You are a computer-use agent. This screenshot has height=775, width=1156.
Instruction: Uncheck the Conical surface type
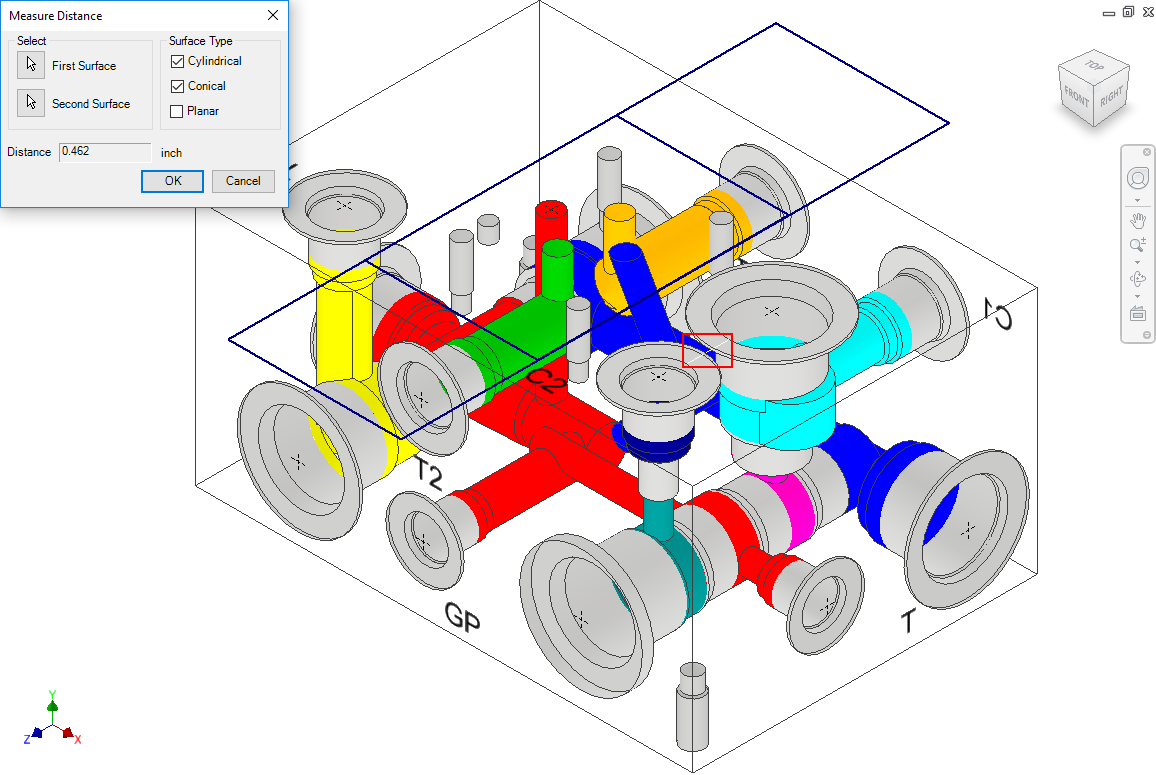pos(177,86)
